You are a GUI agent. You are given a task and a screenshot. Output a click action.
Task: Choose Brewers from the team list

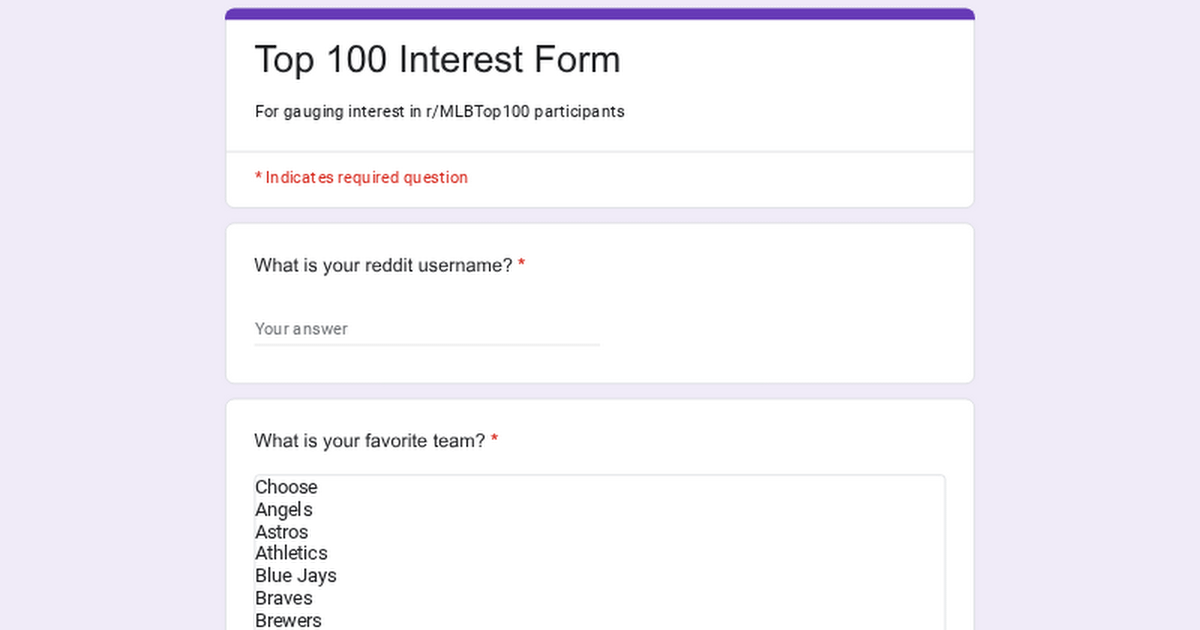[288, 619]
